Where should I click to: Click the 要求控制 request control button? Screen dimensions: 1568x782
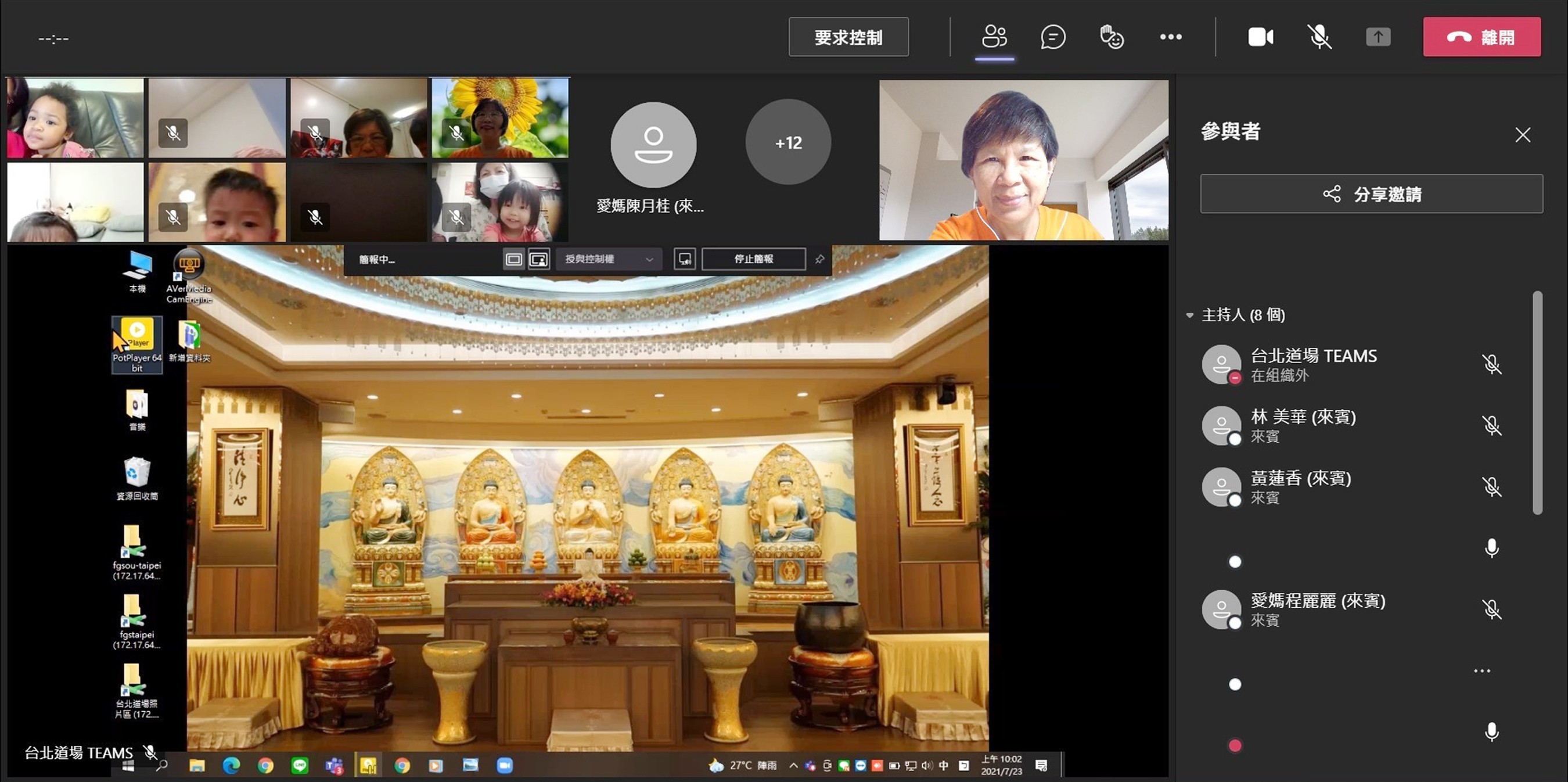tap(848, 37)
